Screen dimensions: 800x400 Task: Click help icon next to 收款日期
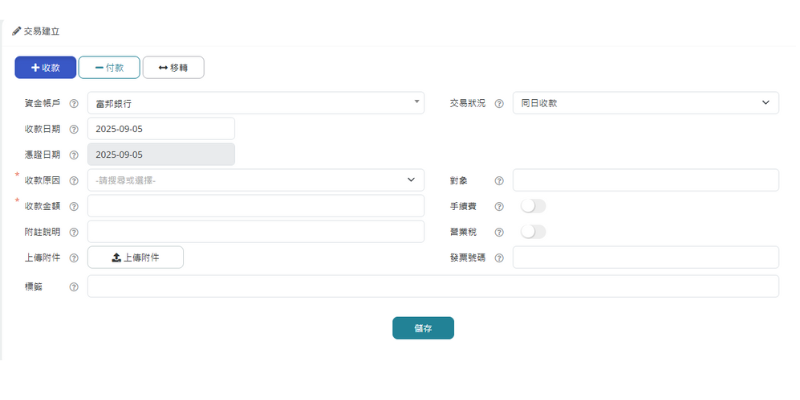click(x=74, y=129)
